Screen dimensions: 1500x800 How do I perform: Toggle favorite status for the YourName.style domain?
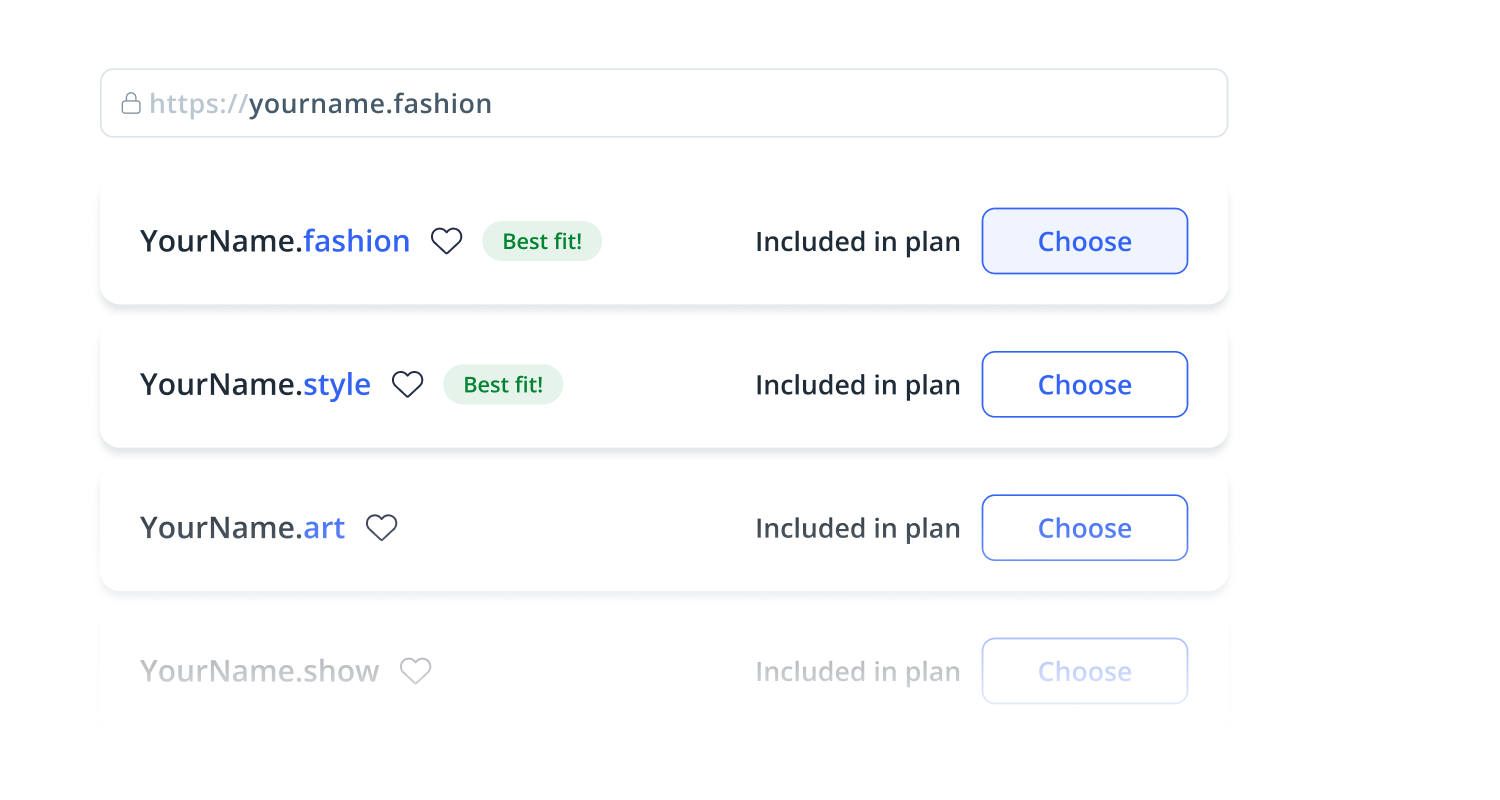tap(408, 383)
